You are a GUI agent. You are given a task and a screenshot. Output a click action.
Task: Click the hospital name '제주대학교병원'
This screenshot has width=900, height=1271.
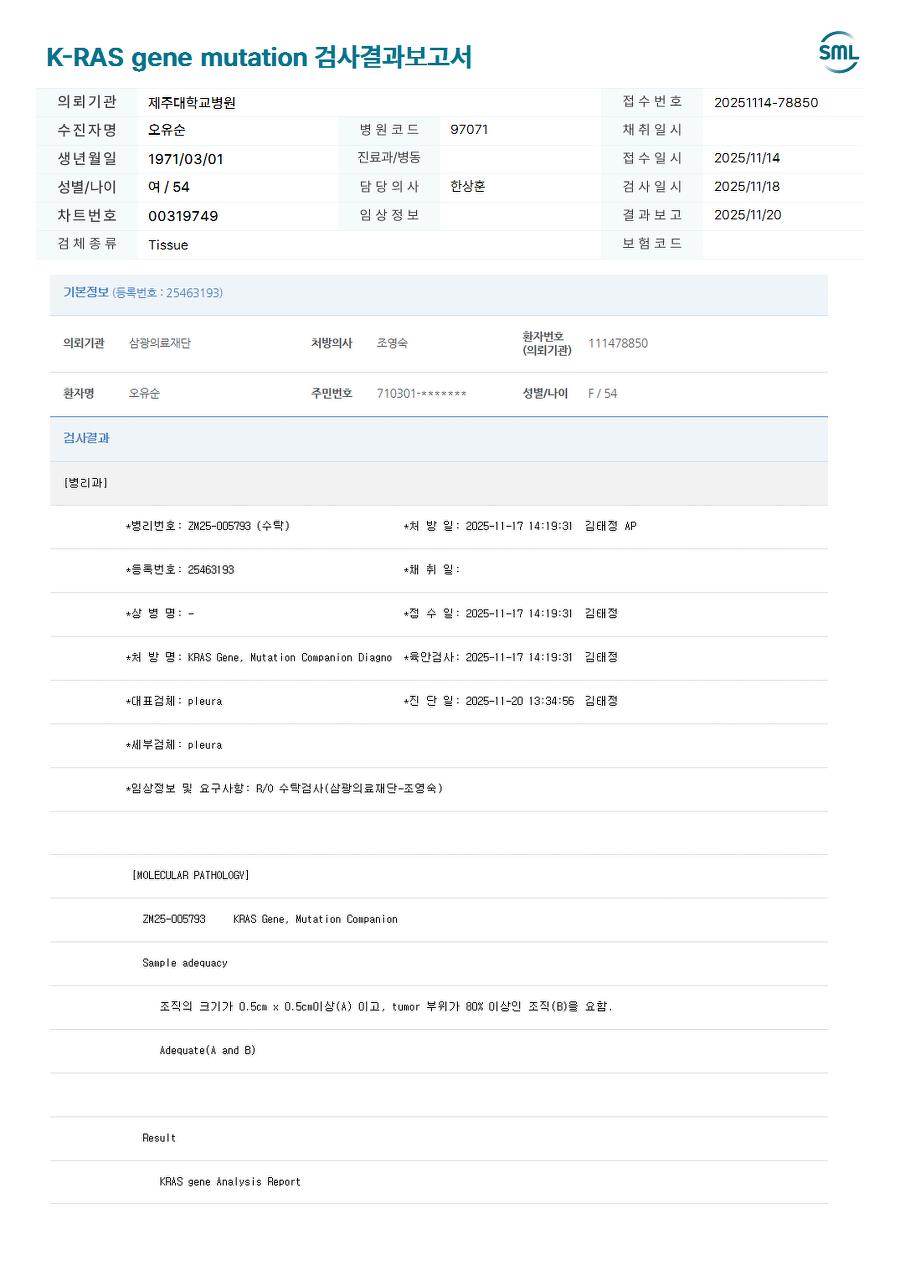[x=192, y=102]
